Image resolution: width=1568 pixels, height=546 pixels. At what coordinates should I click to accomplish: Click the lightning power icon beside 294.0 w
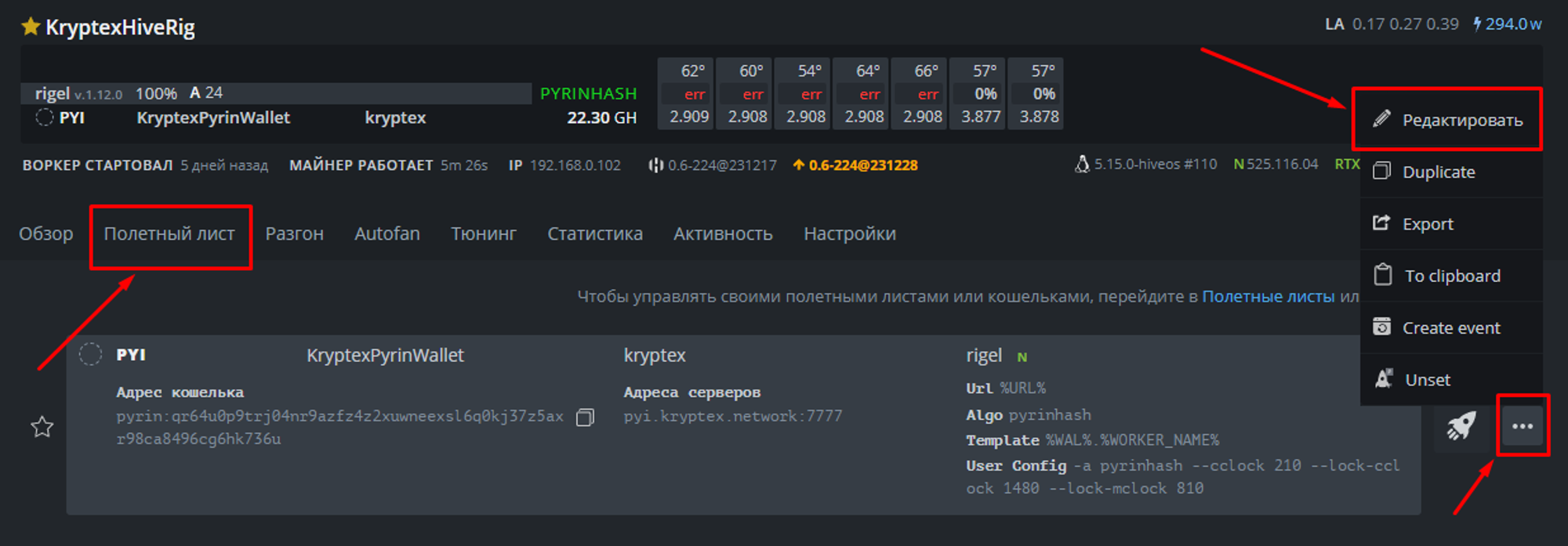[1477, 24]
